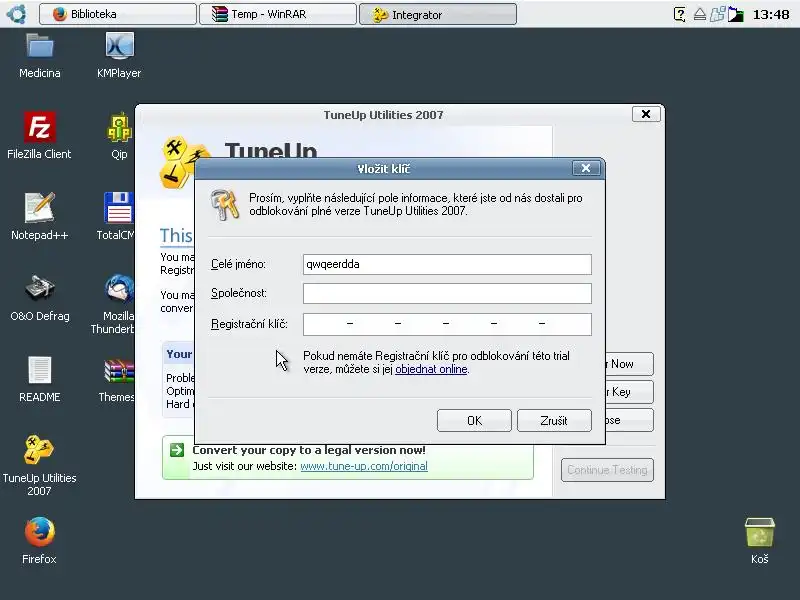Click the keys icon in Vložit klíč dialog
The image size is (800, 600).
[x=225, y=205]
